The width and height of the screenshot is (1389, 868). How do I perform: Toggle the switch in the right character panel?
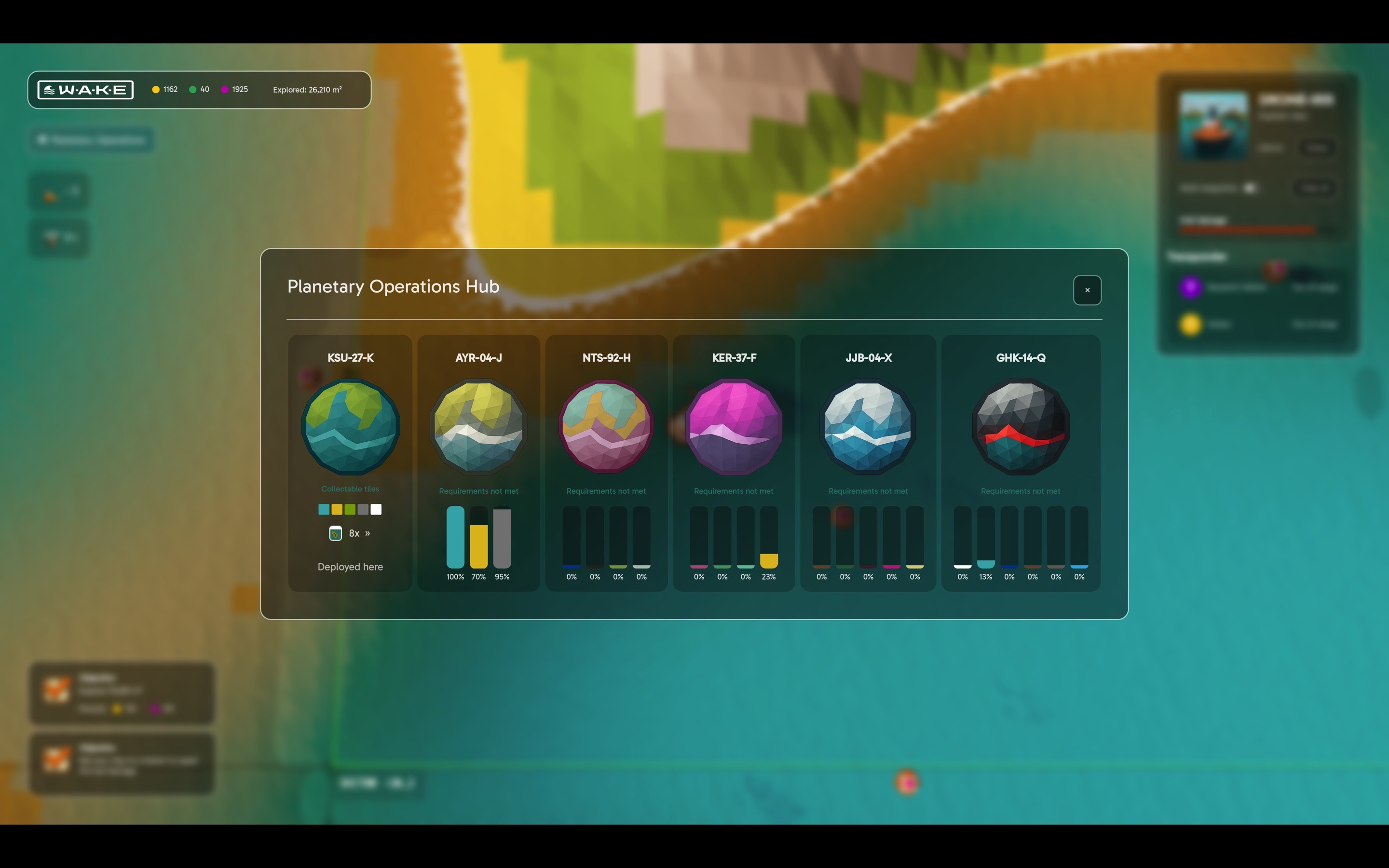(x=1251, y=188)
